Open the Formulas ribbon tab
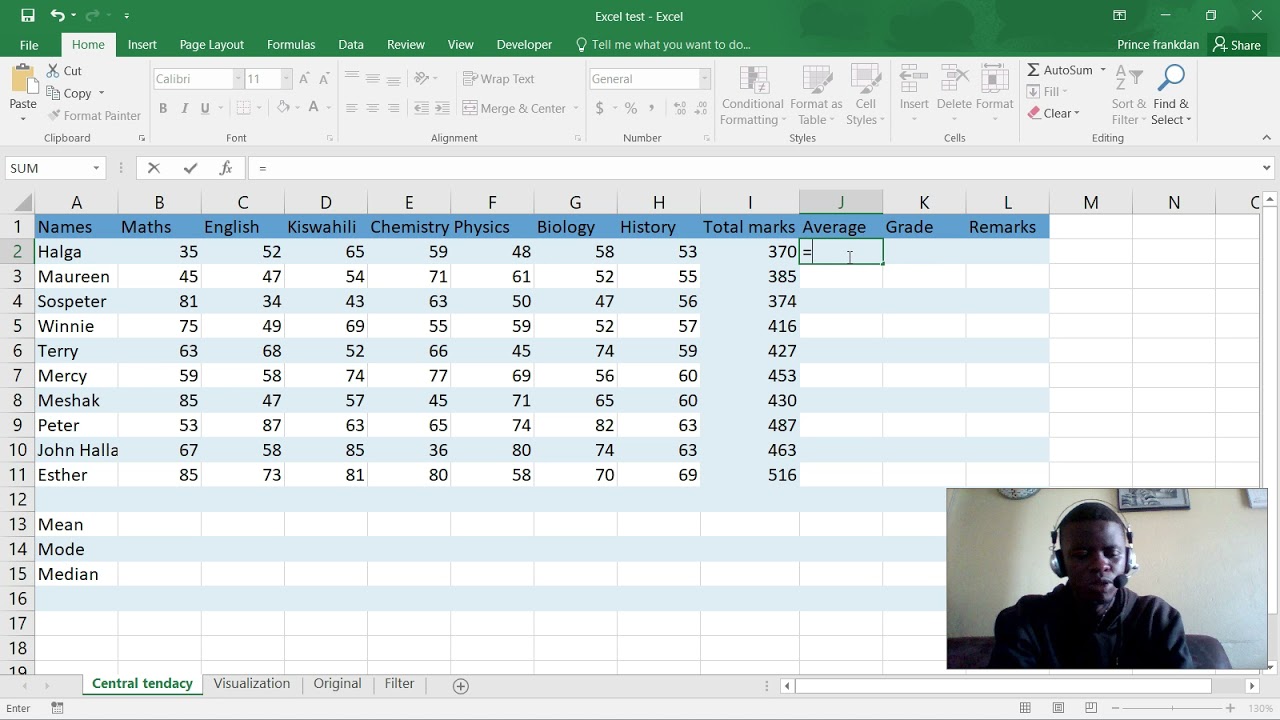This screenshot has width=1280, height=720. (x=291, y=45)
